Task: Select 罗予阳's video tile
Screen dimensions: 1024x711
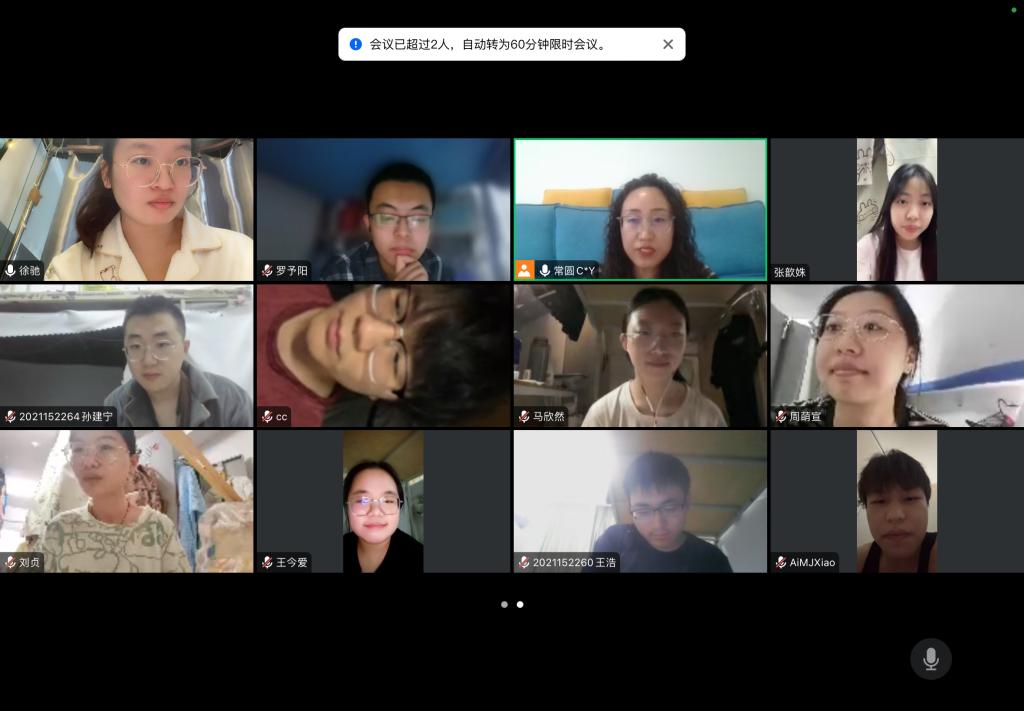Action: pos(383,210)
